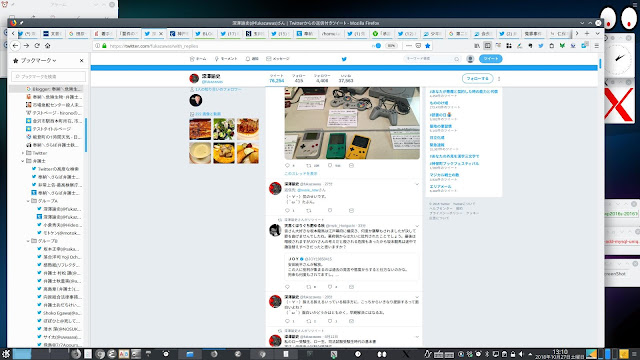Open Twitter モーメント in the top nav

coord(226,59)
